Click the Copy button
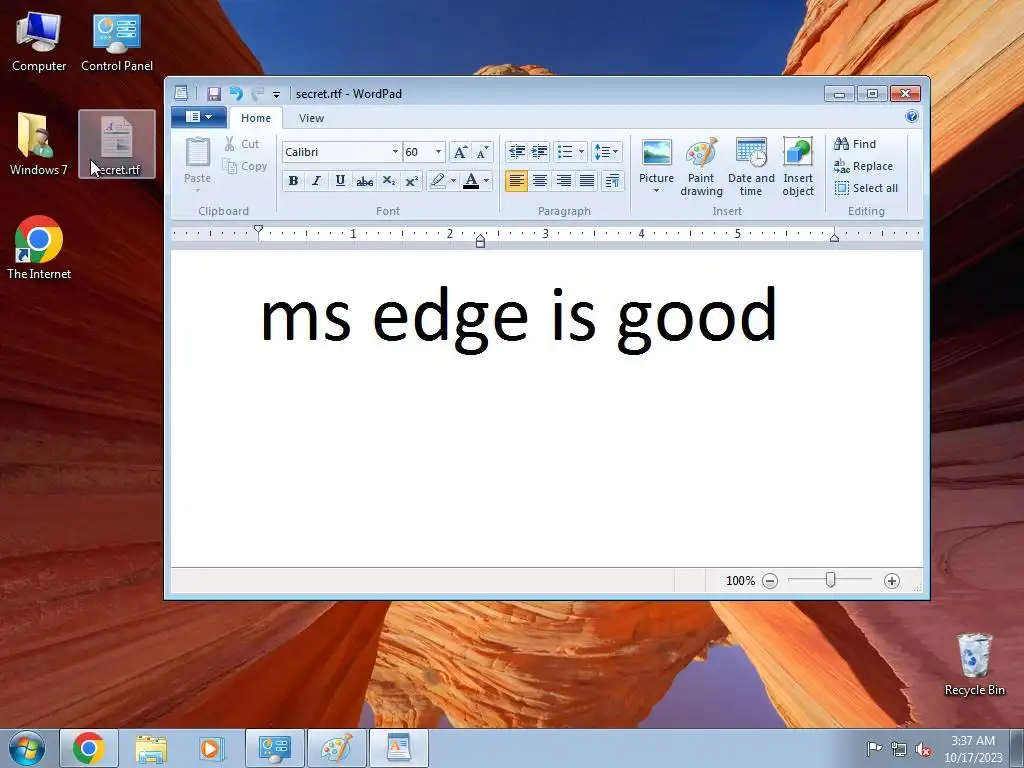 [x=245, y=166]
